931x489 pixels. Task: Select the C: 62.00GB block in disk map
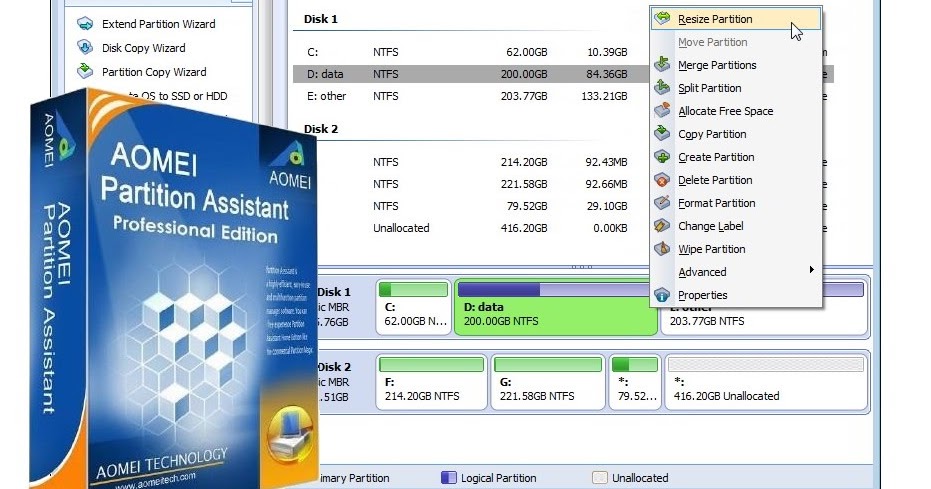(x=414, y=307)
